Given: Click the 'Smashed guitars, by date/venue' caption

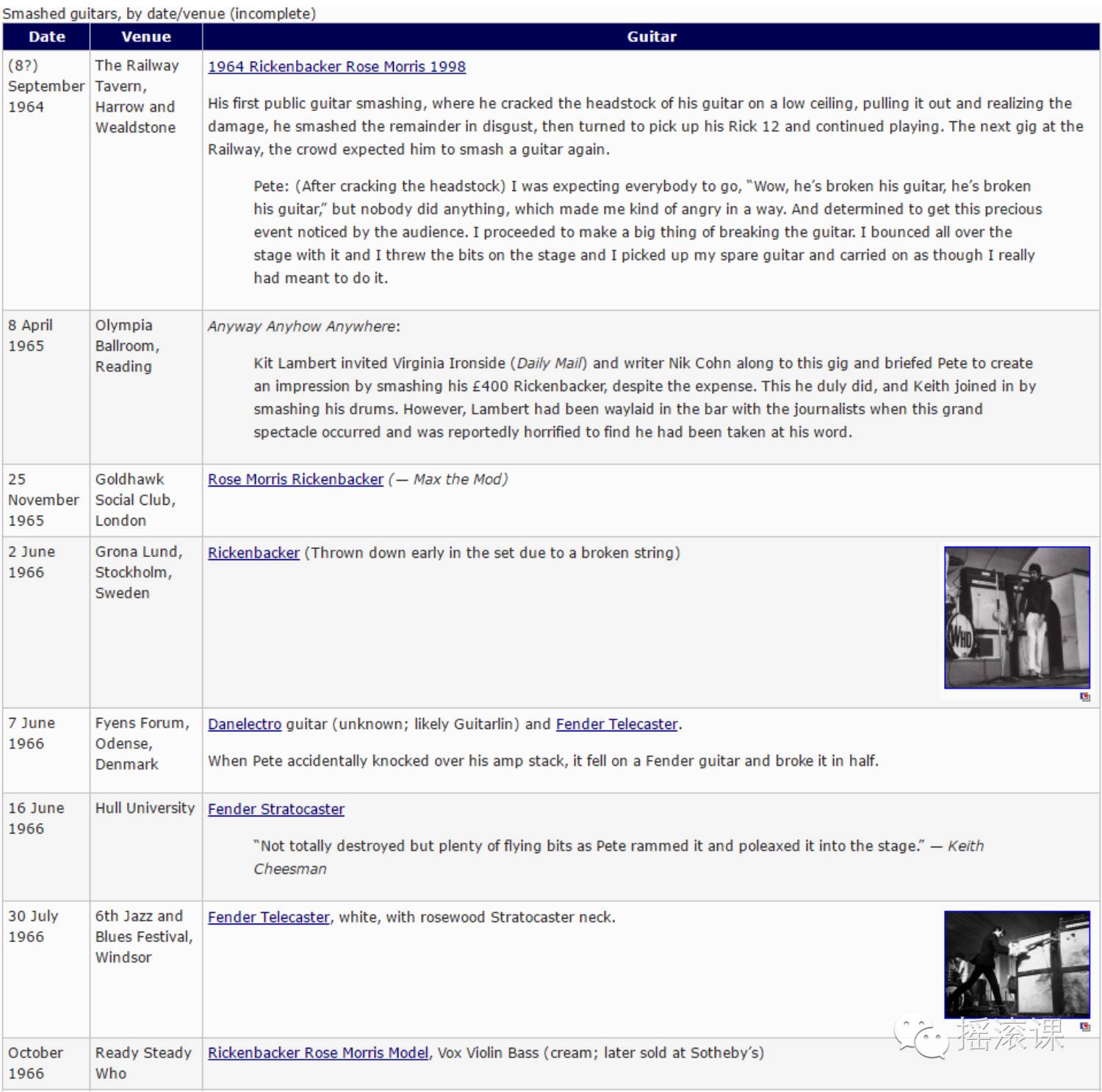Looking at the screenshot, I should coord(159,13).
